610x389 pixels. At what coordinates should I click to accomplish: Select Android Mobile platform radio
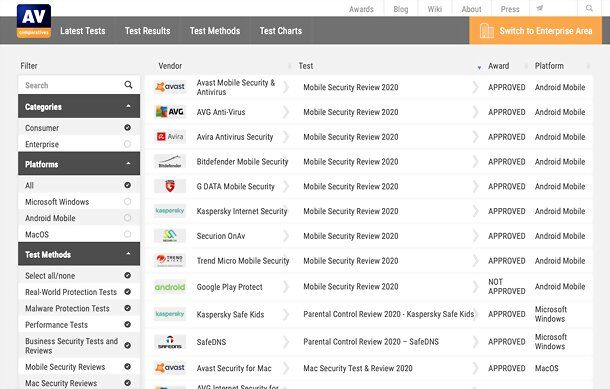(127, 218)
